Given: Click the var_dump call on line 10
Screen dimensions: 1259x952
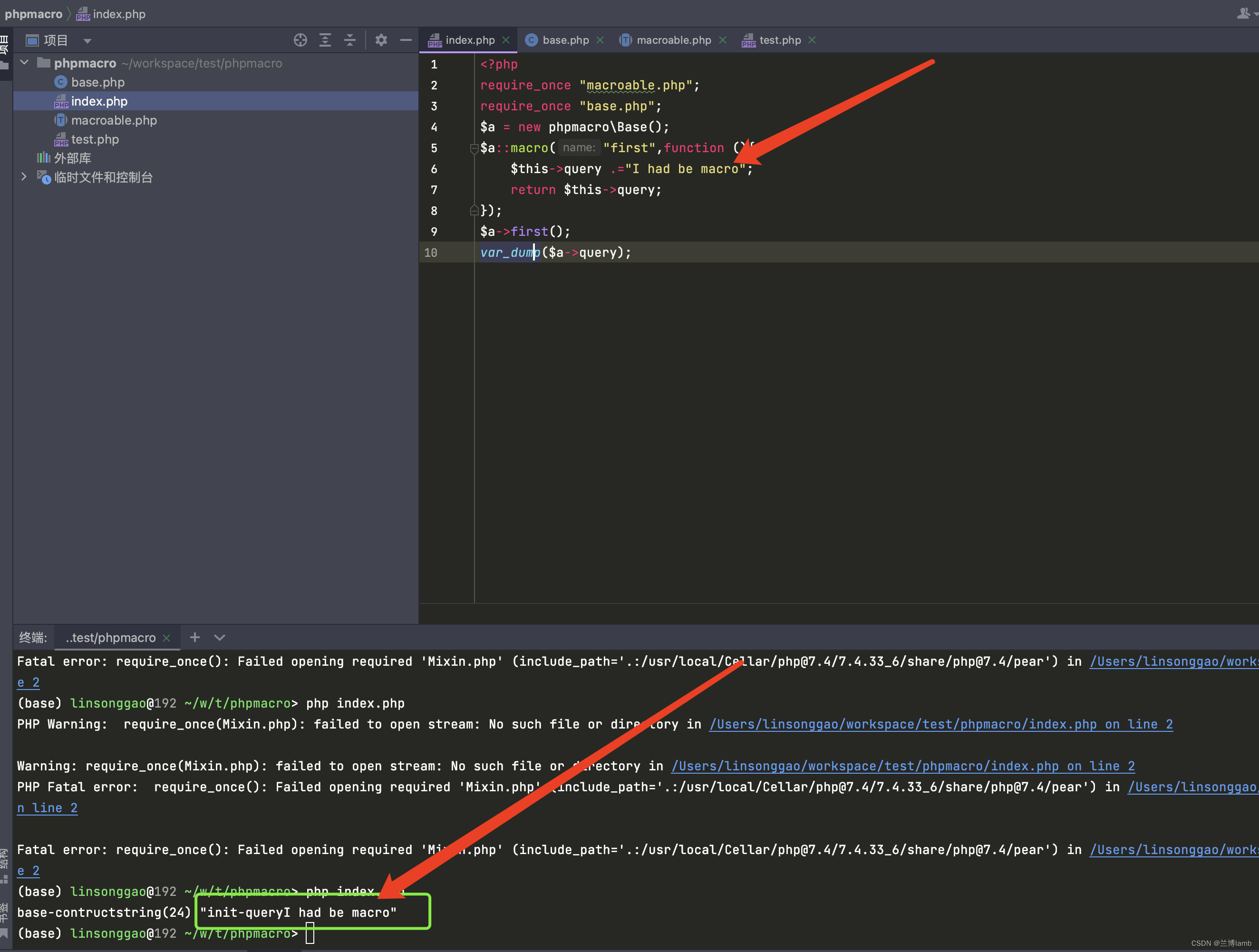Looking at the screenshot, I should [x=510, y=253].
